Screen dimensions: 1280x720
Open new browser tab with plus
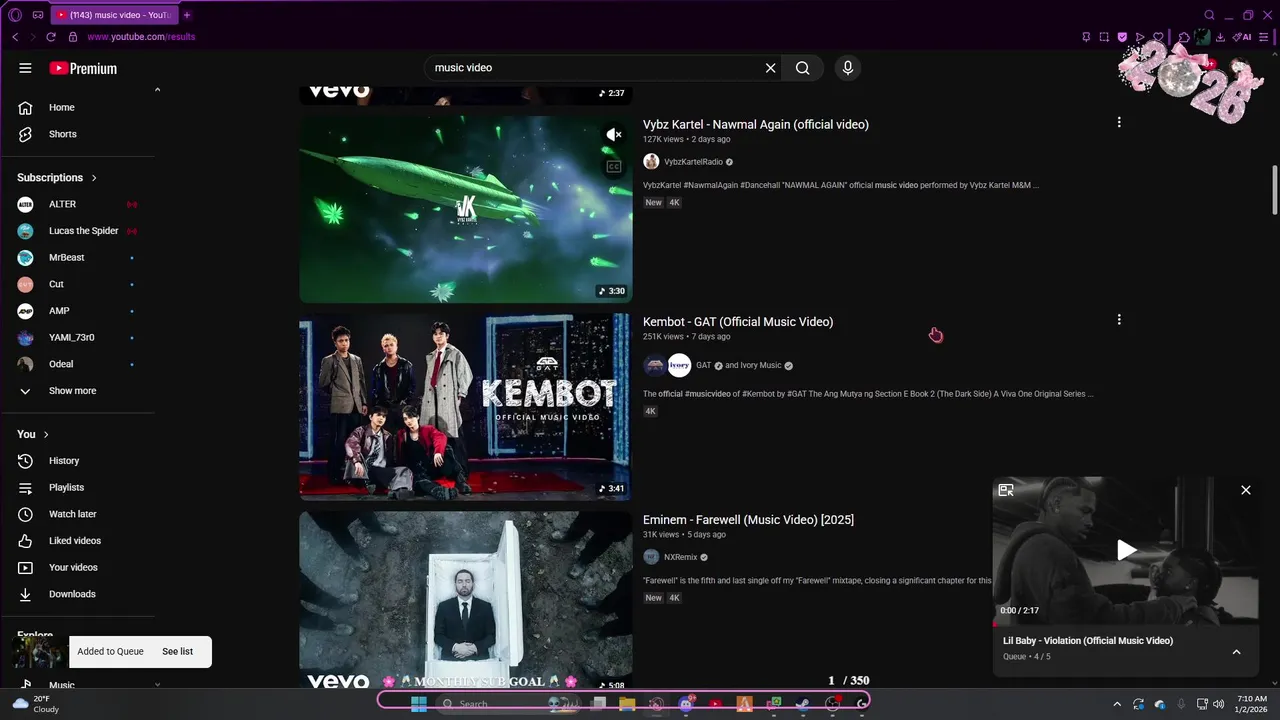(187, 15)
